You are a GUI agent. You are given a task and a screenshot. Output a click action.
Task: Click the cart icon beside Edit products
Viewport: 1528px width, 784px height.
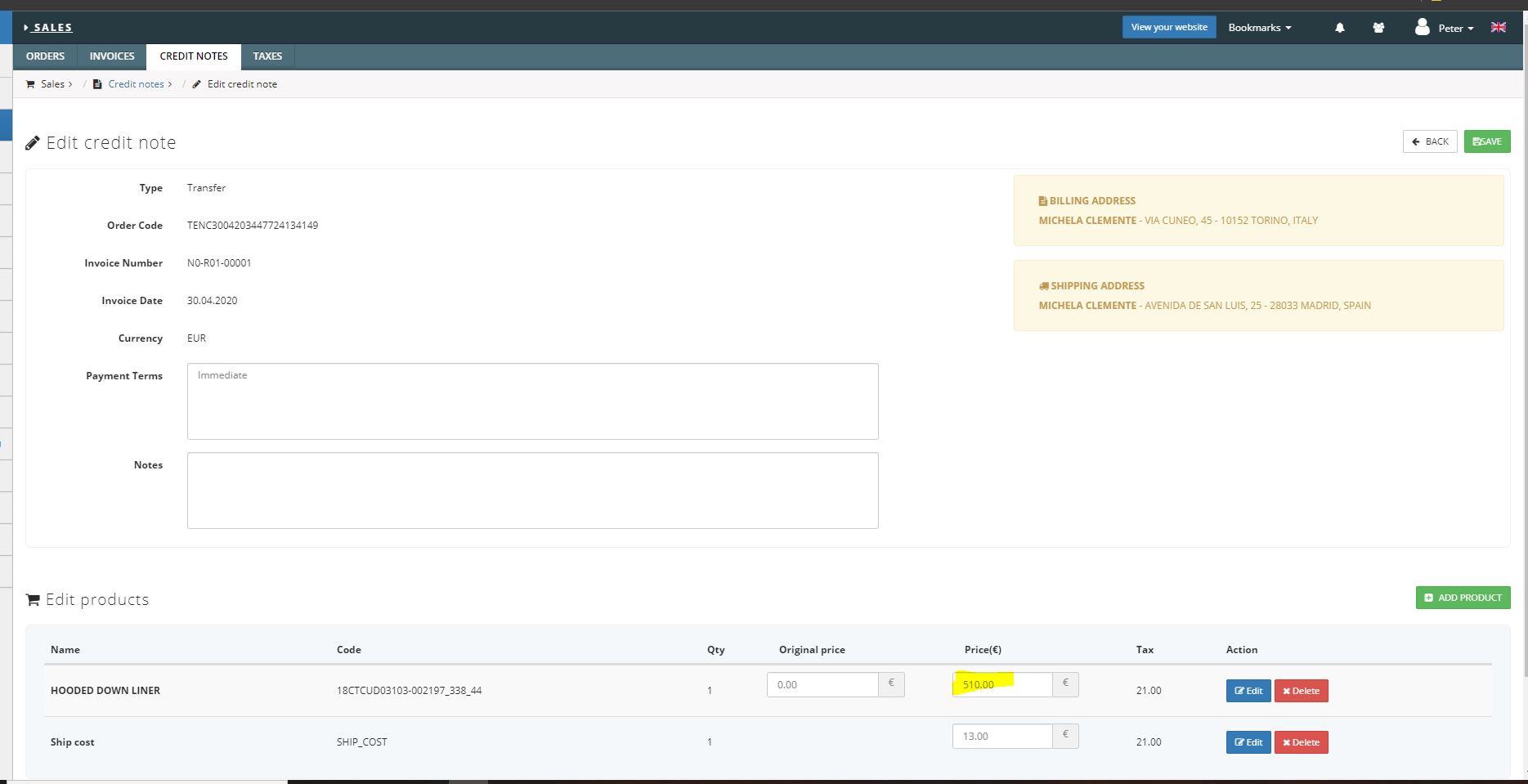coord(34,600)
